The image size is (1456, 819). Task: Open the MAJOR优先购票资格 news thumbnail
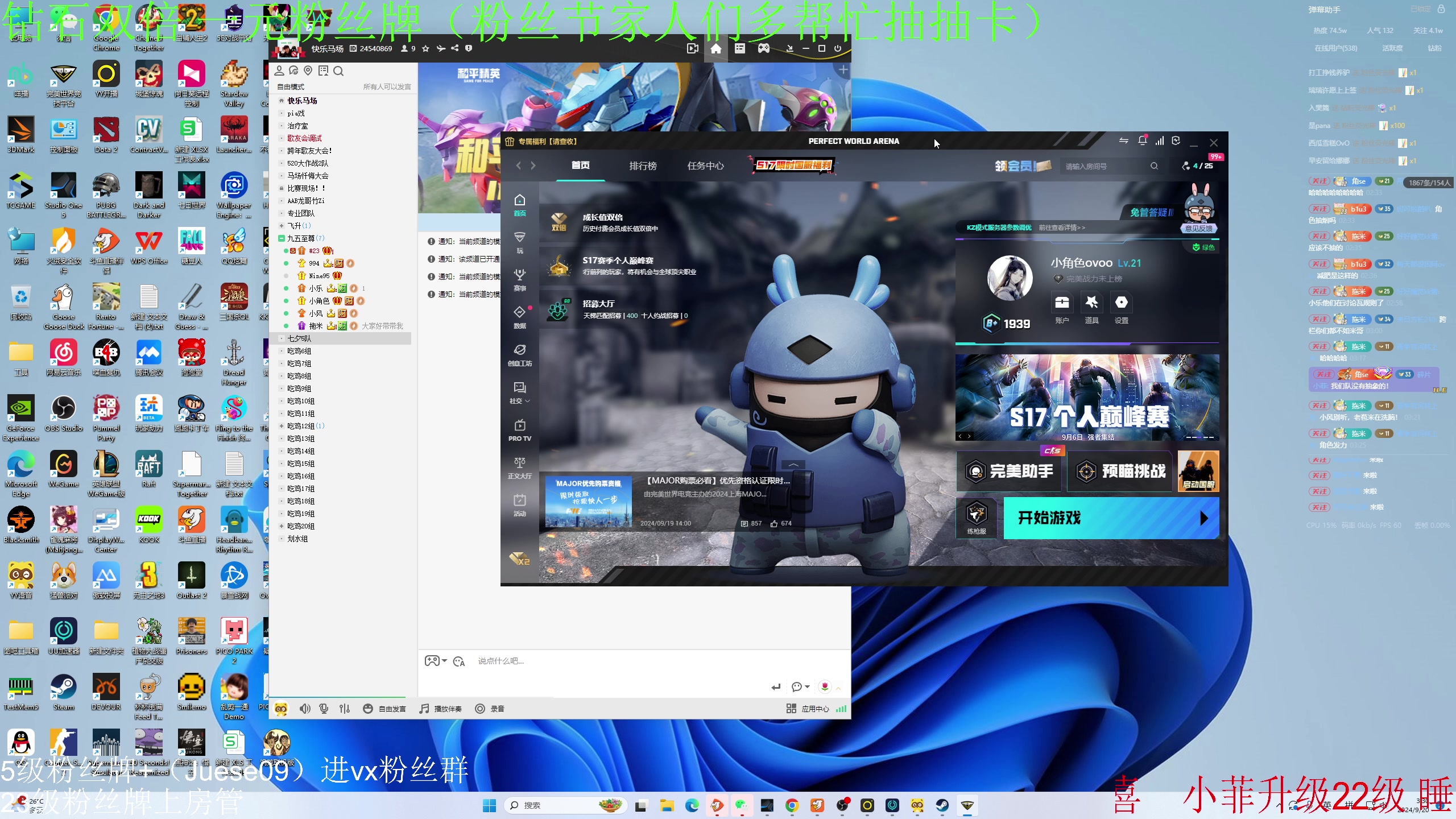tap(588, 501)
